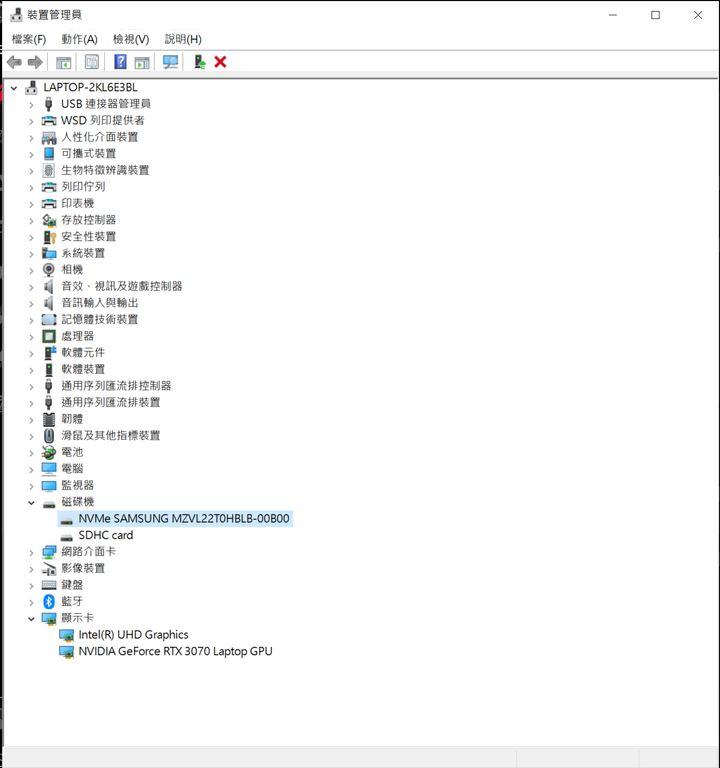
Task: Click the red X uninstall device icon
Action: (x=220, y=62)
